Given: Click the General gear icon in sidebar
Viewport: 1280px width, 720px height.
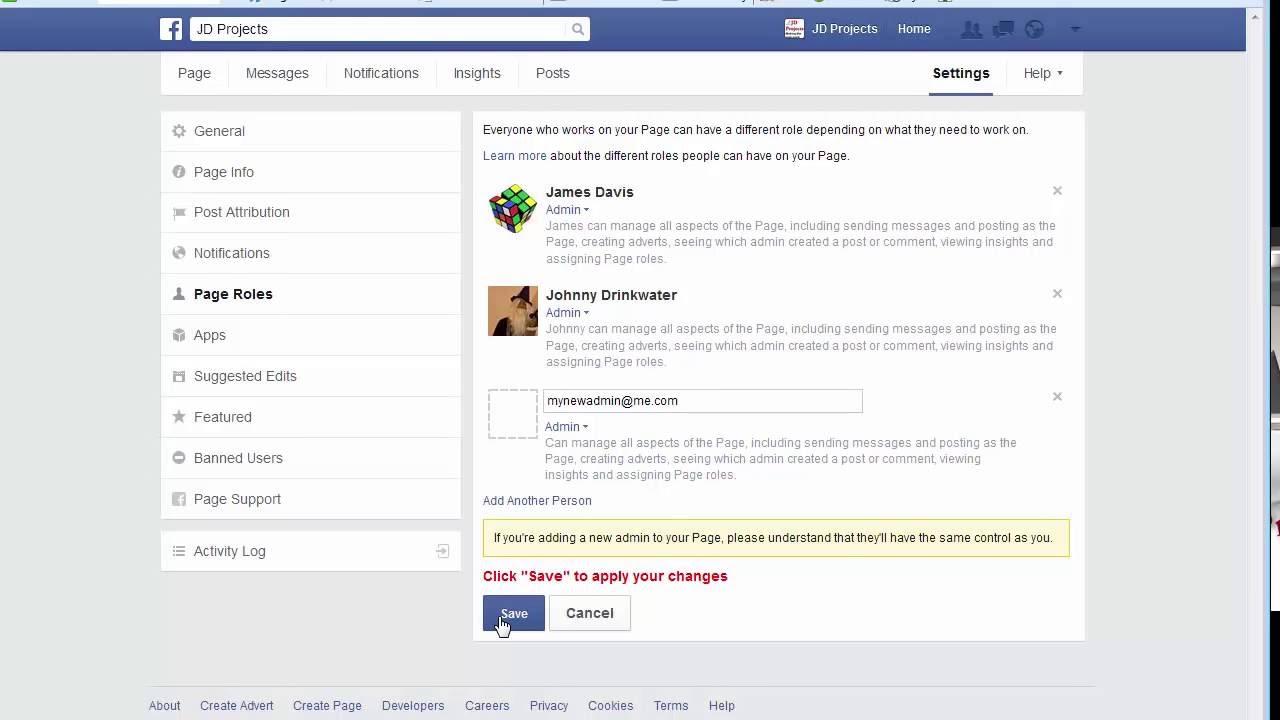Looking at the screenshot, I should click(179, 131).
